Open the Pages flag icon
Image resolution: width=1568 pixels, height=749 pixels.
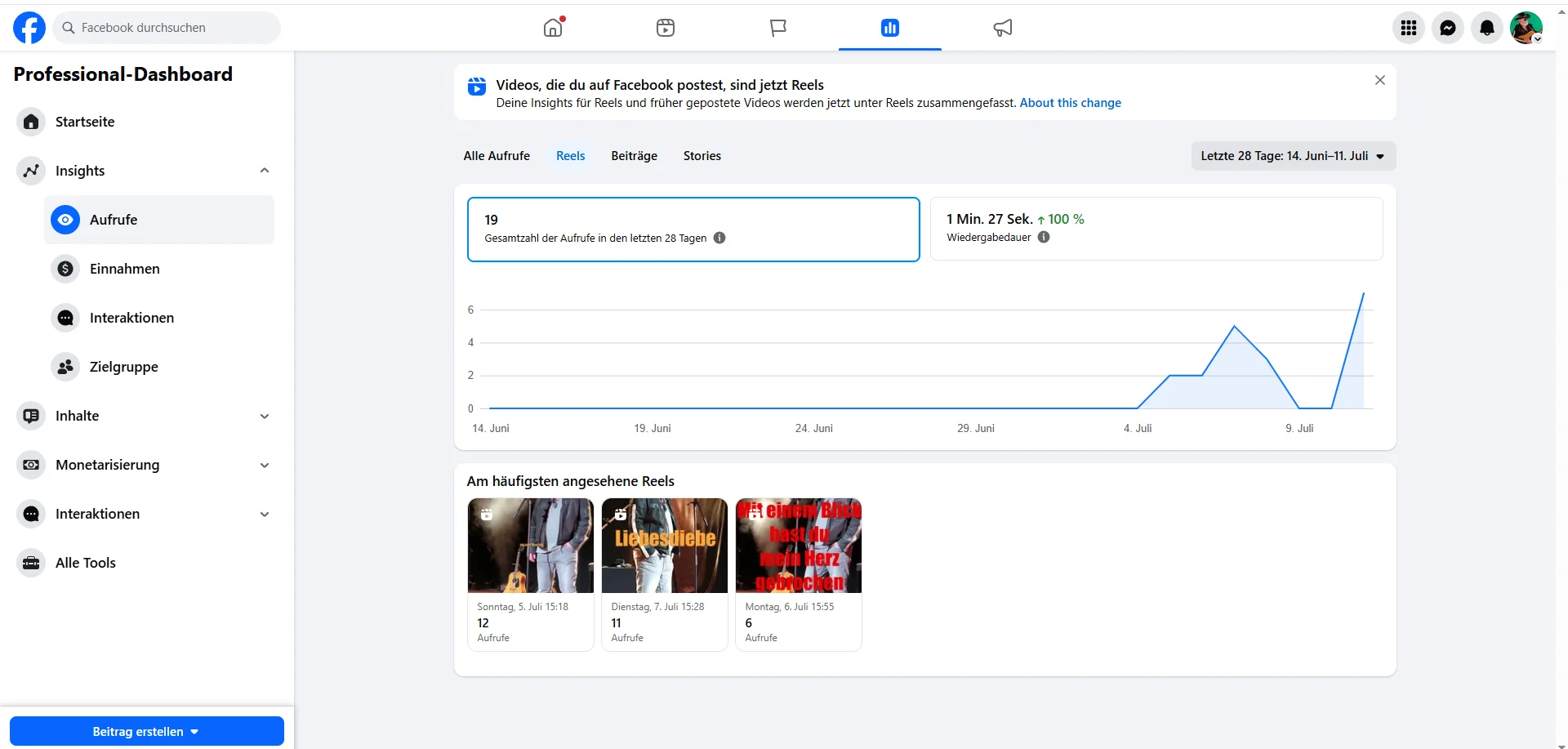coord(778,28)
